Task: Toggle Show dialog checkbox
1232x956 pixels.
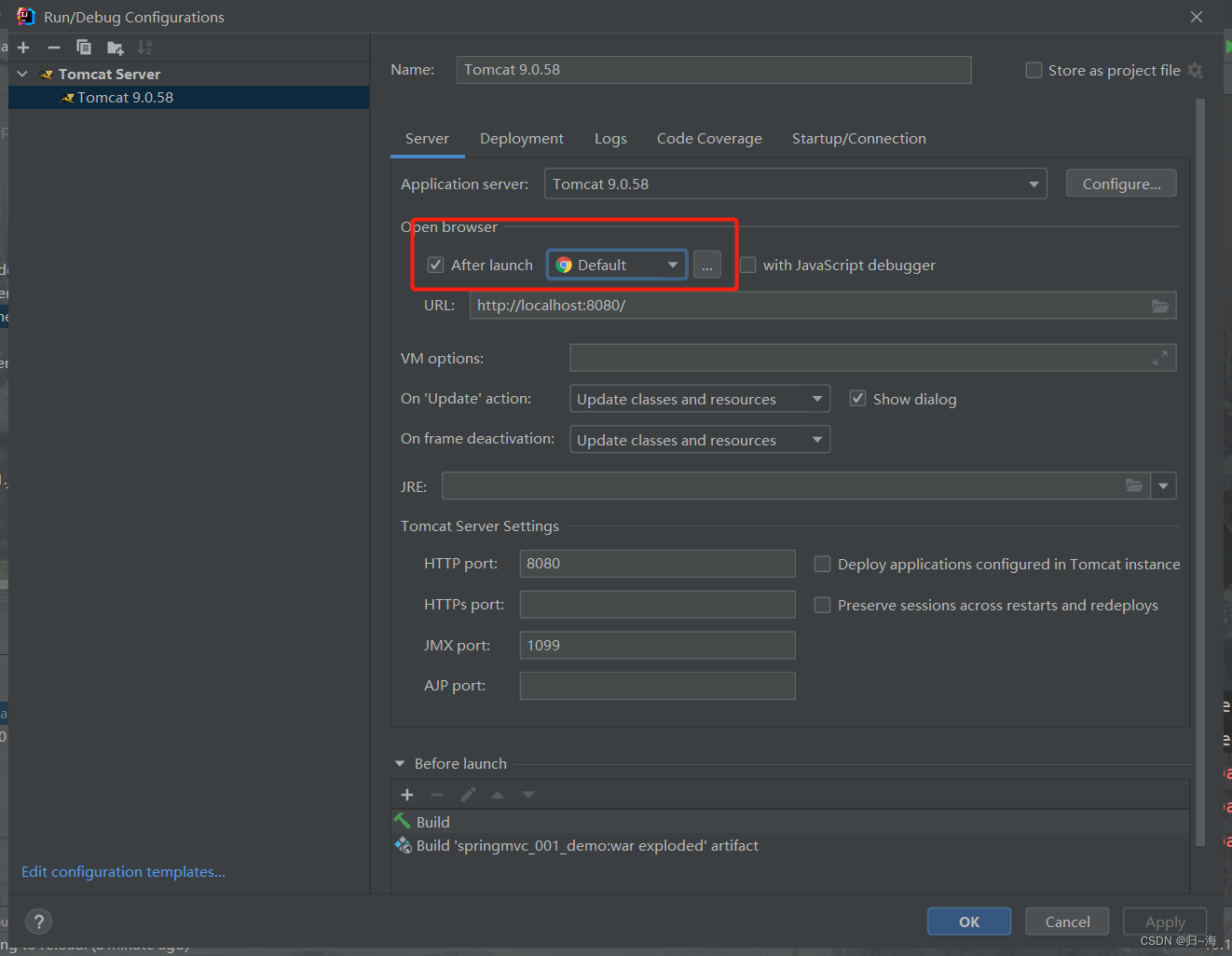Action: (x=857, y=399)
